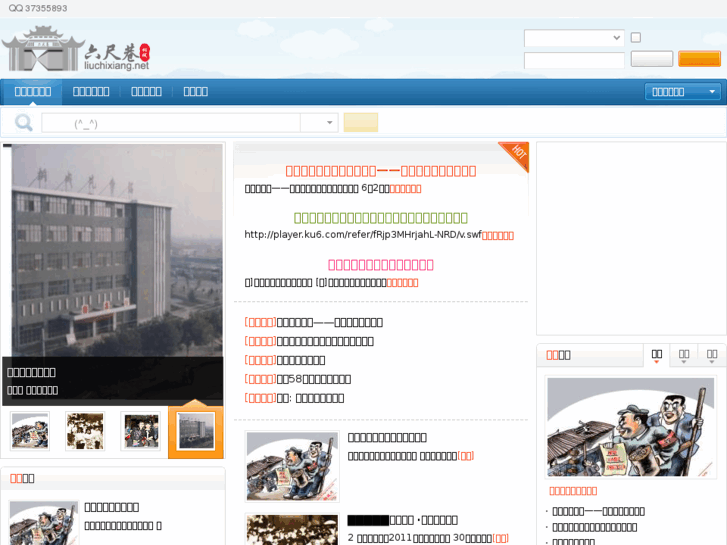
Task: Open first bullet link in right panel
Action: tap(598, 511)
